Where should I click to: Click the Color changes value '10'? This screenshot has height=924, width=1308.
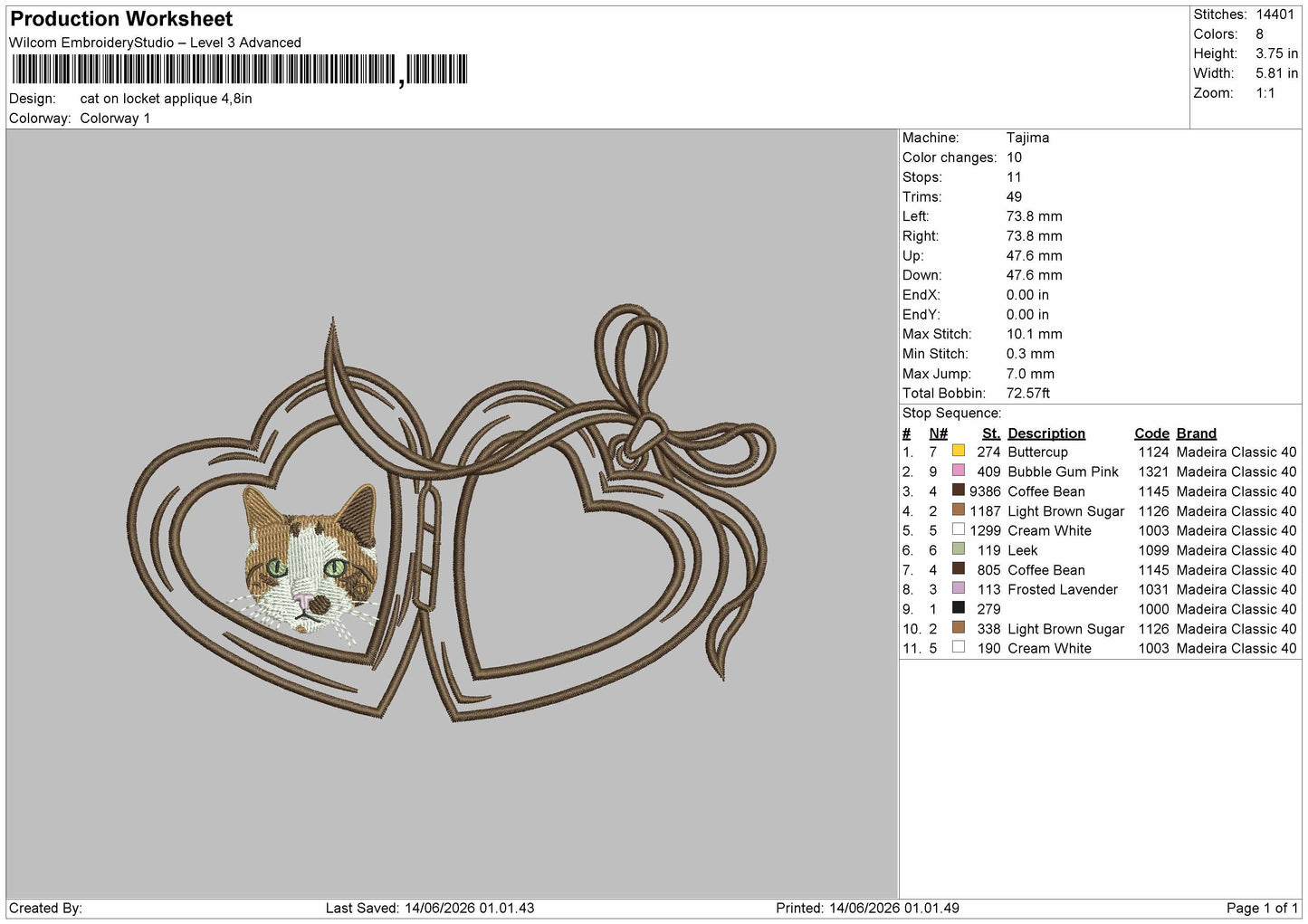[1014, 157]
